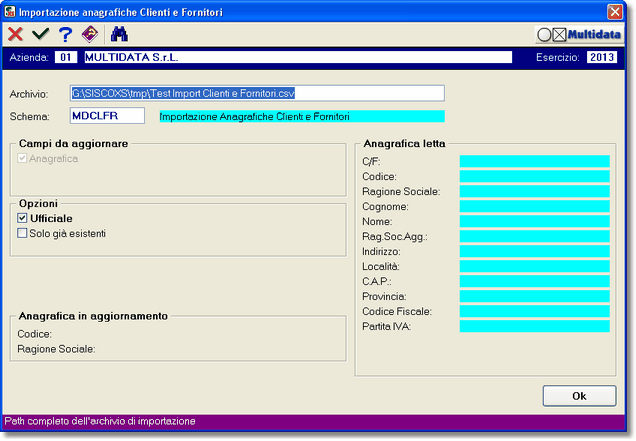This screenshot has height=441, width=636.
Task: Click the red X cancel toolbar icon
Action: point(15,34)
